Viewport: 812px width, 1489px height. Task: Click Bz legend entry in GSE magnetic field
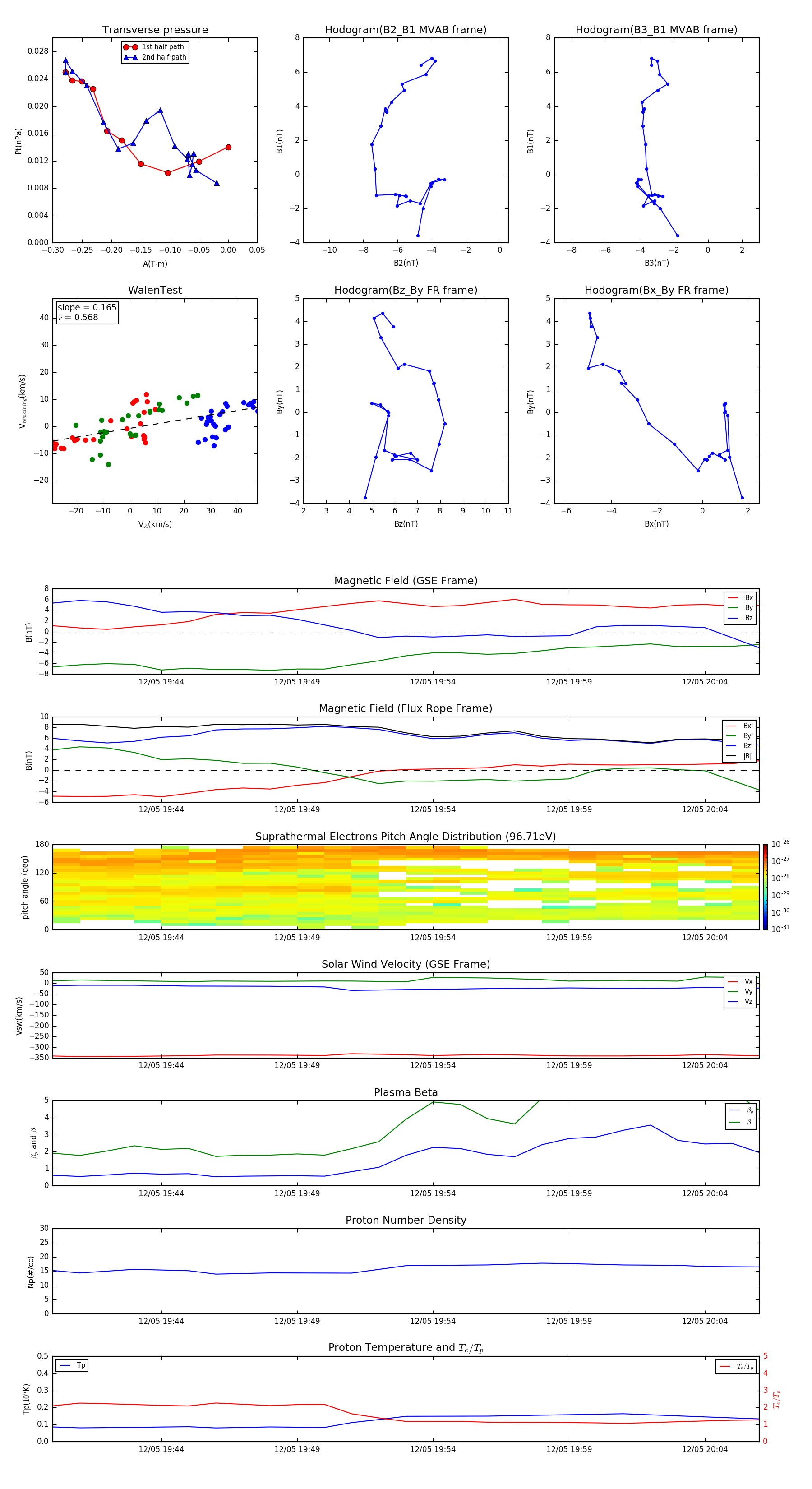pyautogui.click(x=740, y=618)
